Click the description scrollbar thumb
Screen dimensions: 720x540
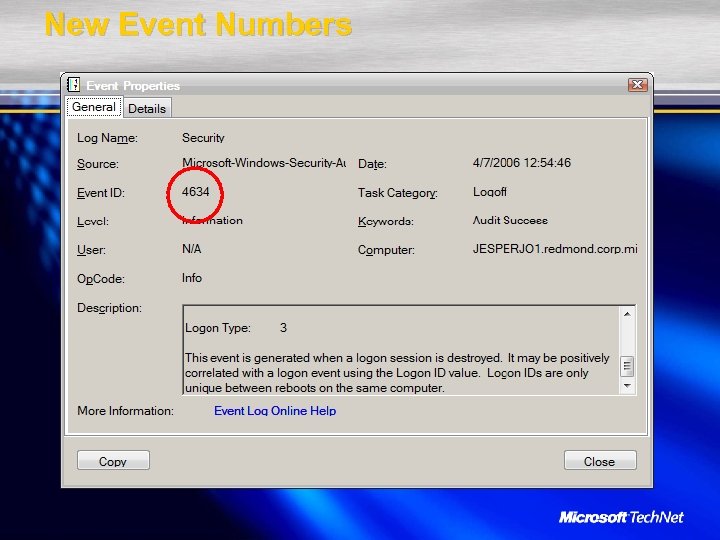click(627, 366)
